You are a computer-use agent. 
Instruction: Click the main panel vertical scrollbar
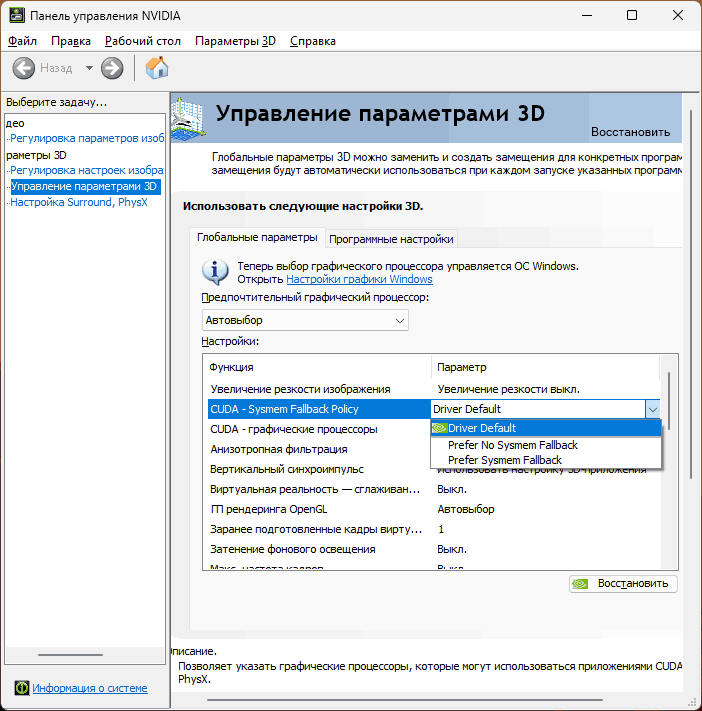691,294
